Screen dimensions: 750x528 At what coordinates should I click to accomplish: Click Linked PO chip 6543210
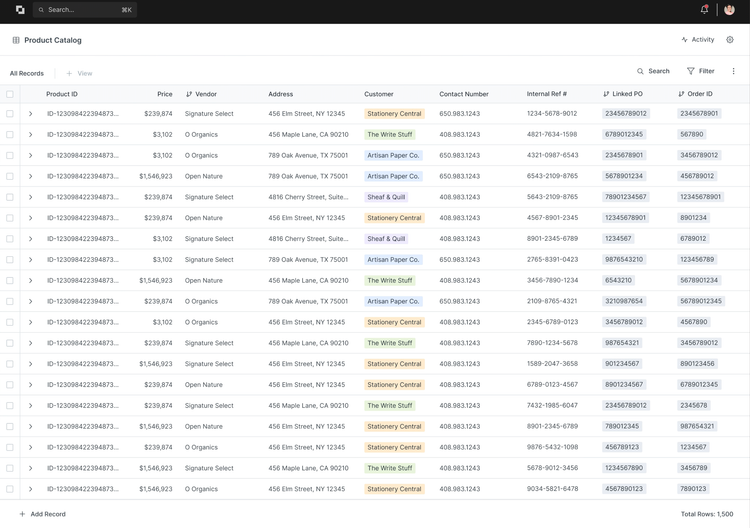(x=618, y=281)
